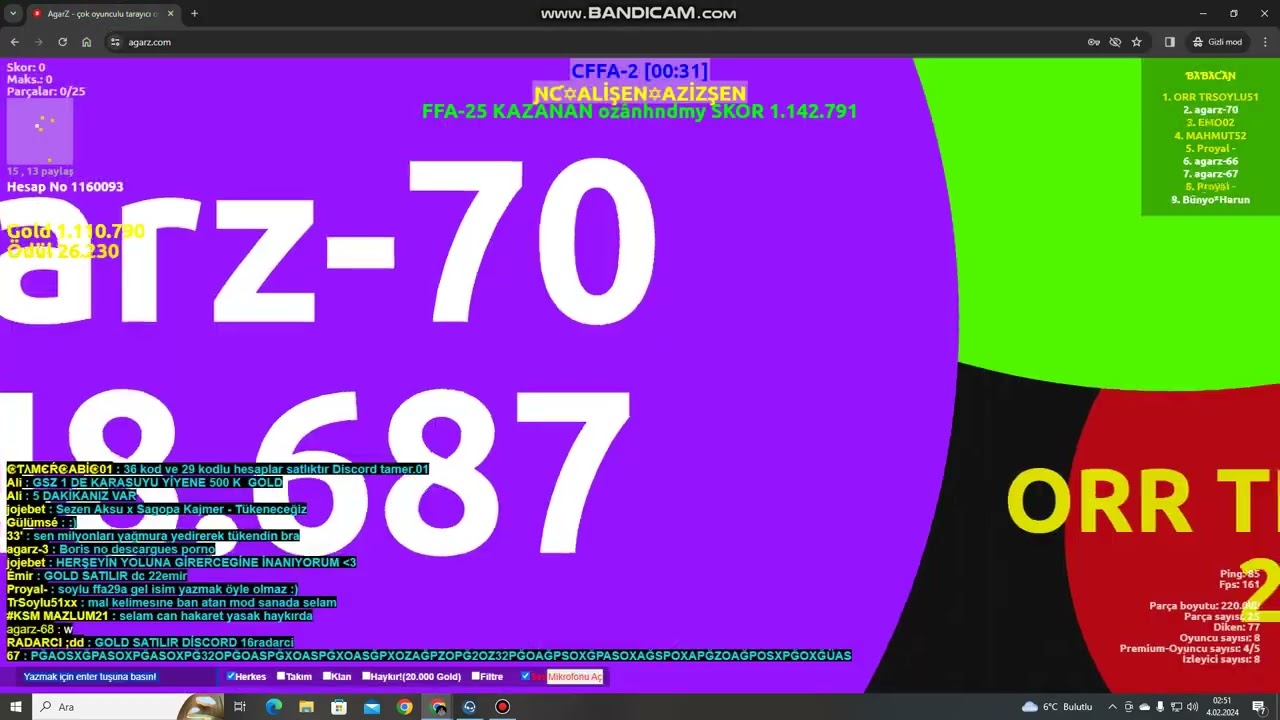This screenshot has width=1280, height=720.
Task: Tick the Haykır!(20.000 Gold) checkbox
Action: coord(366,677)
